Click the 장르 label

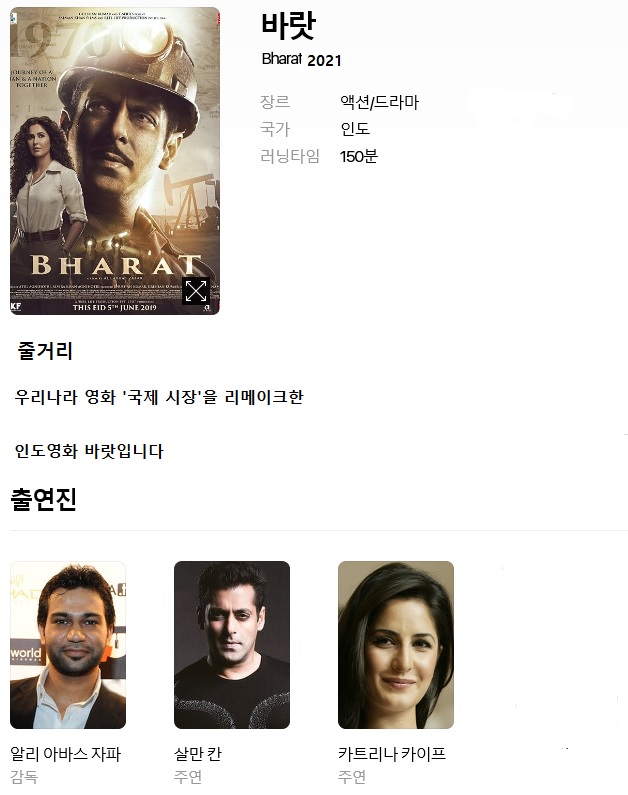click(275, 102)
